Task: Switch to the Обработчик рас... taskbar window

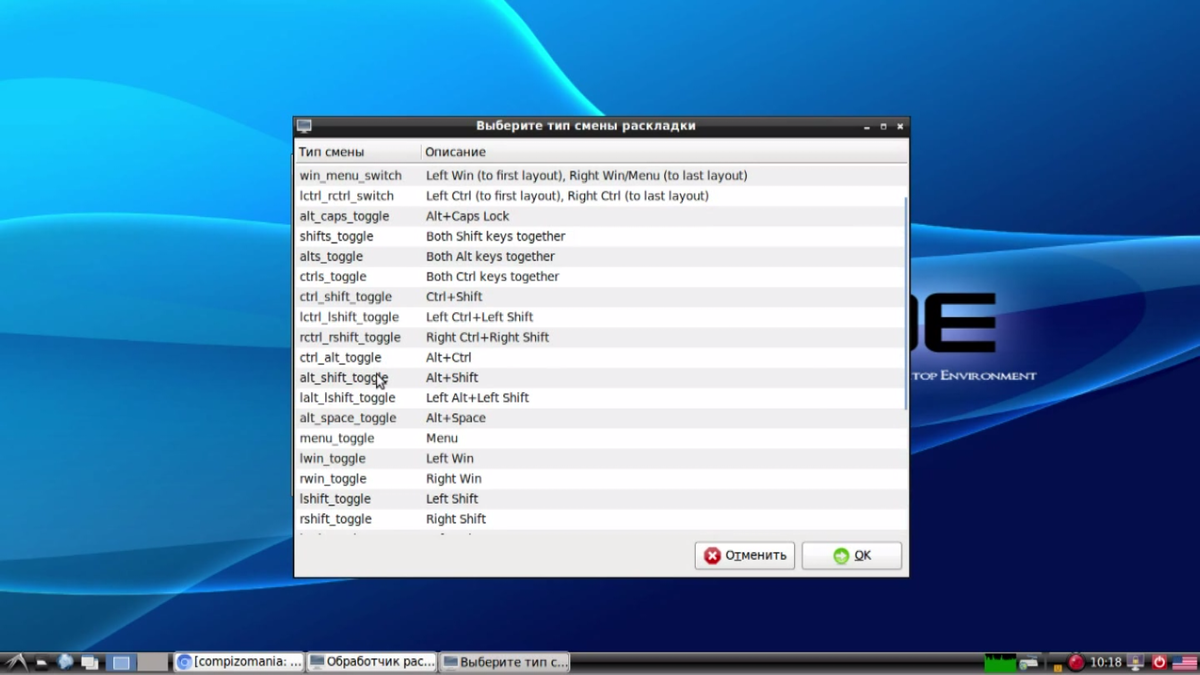Action: 372,662
